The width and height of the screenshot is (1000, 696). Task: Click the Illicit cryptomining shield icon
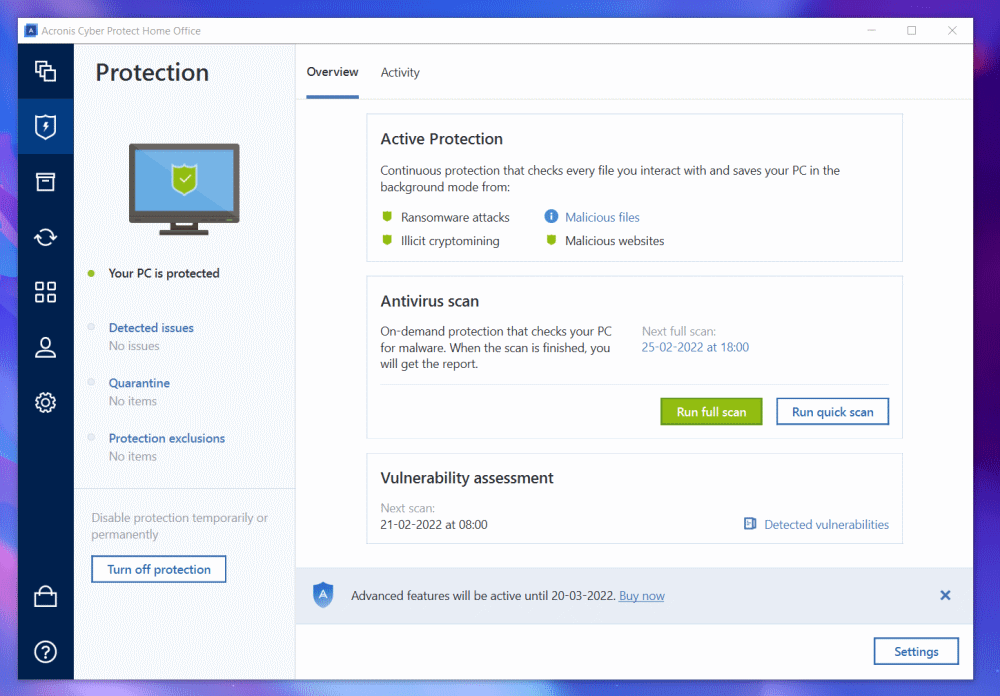pos(386,240)
